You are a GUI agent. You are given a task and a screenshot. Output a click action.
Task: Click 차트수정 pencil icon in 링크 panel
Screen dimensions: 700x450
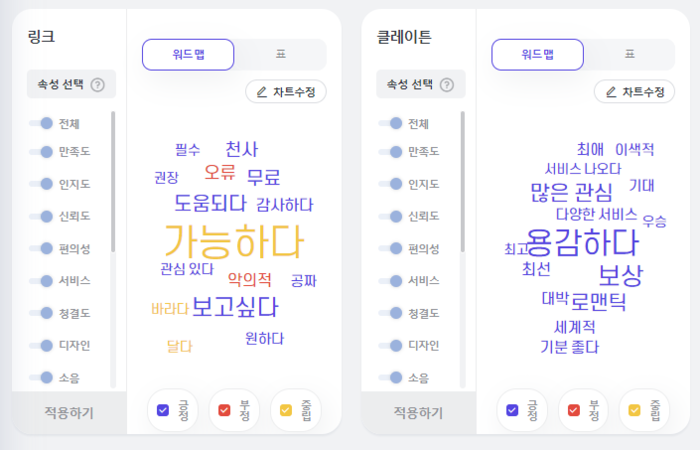[262, 92]
